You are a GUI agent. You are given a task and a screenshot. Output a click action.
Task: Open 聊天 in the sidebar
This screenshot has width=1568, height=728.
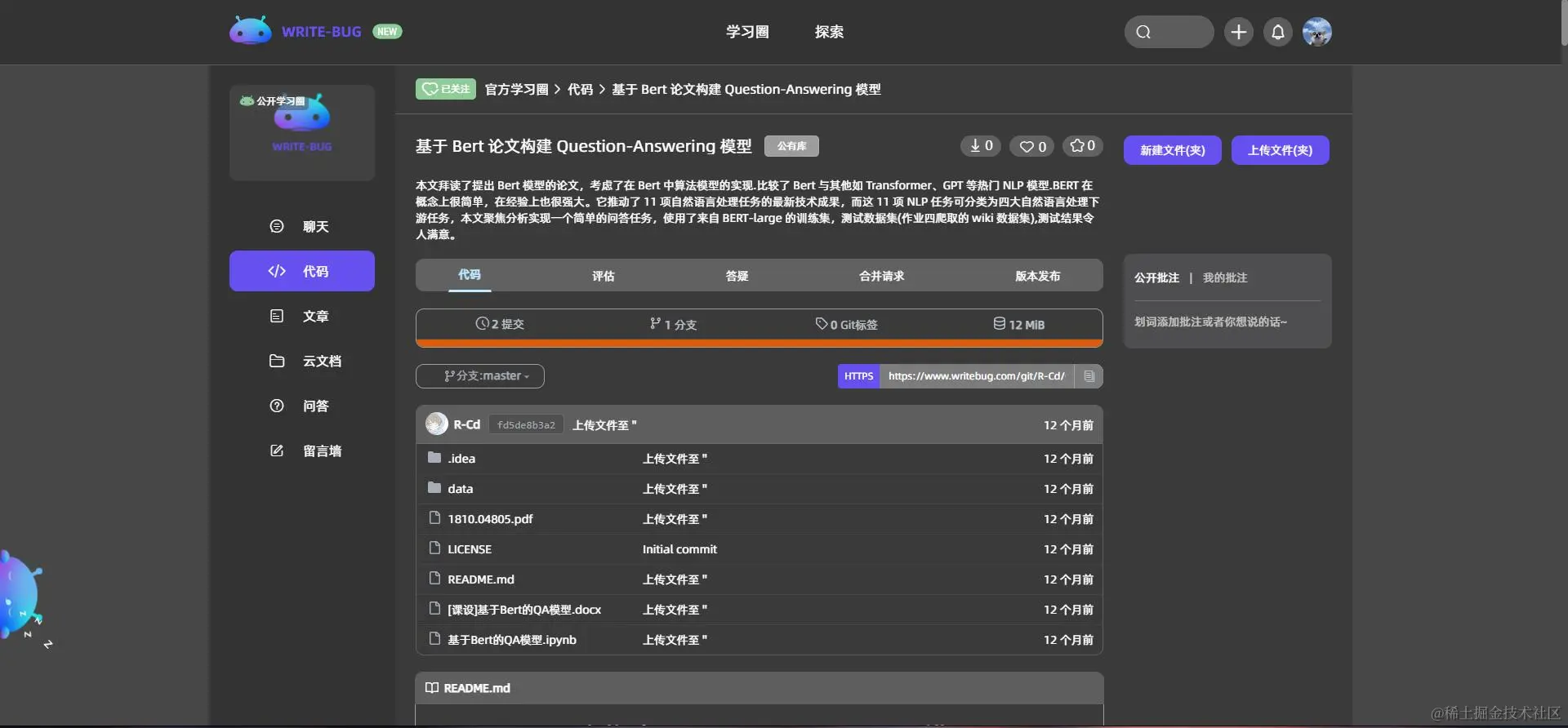coord(302,226)
